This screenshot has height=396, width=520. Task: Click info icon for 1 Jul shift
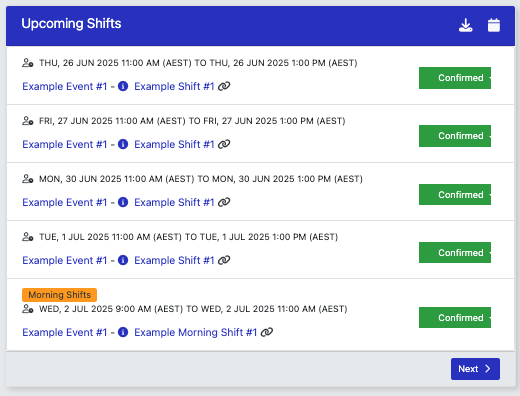[x=123, y=260]
